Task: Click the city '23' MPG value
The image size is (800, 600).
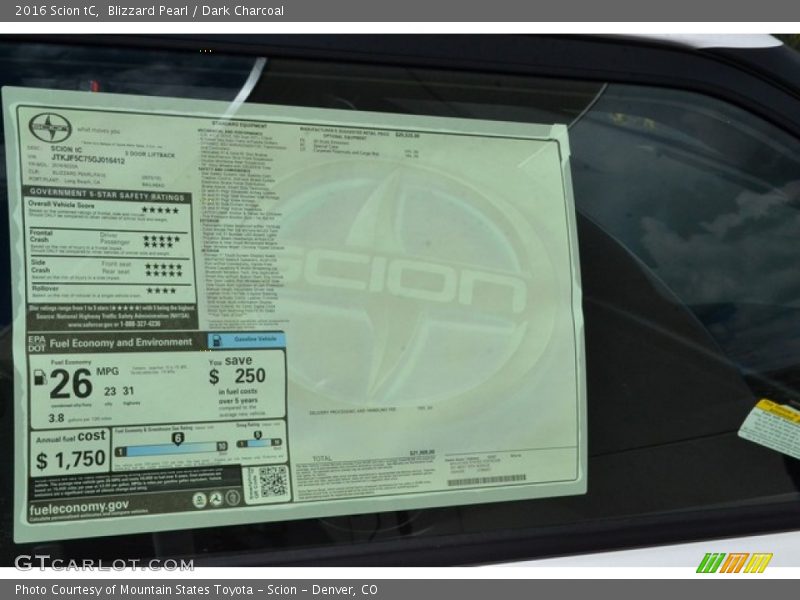Action: point(110,391)
